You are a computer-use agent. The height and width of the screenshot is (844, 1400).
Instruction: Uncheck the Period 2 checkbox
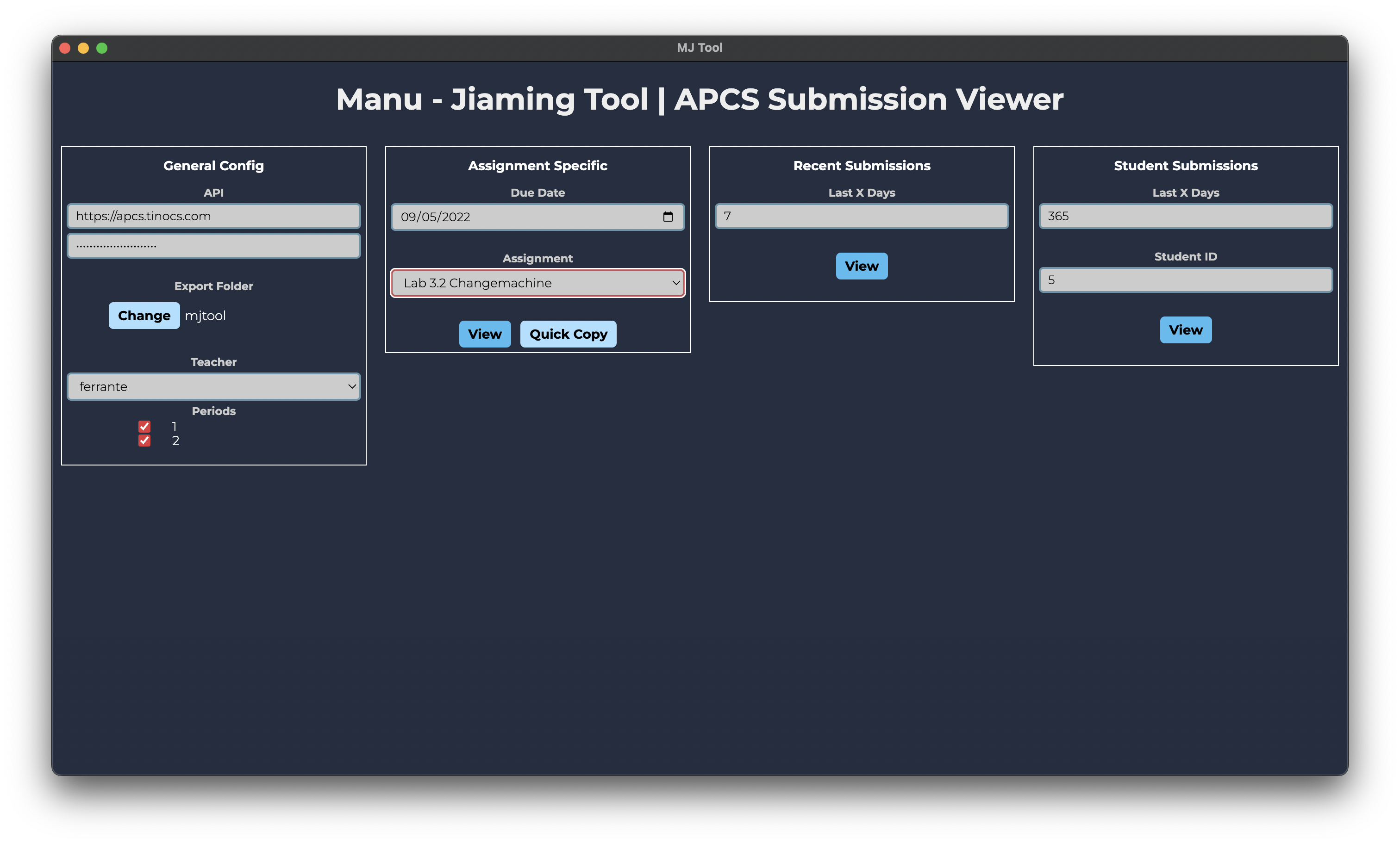click(x=144, y=441)
